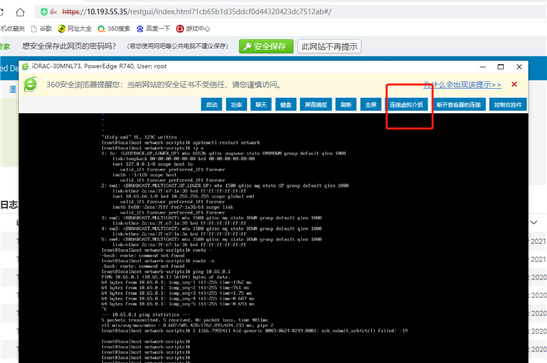
Task: Expand the chevron beside the log list
Action: pyautogui.click(x=534, y=222)
